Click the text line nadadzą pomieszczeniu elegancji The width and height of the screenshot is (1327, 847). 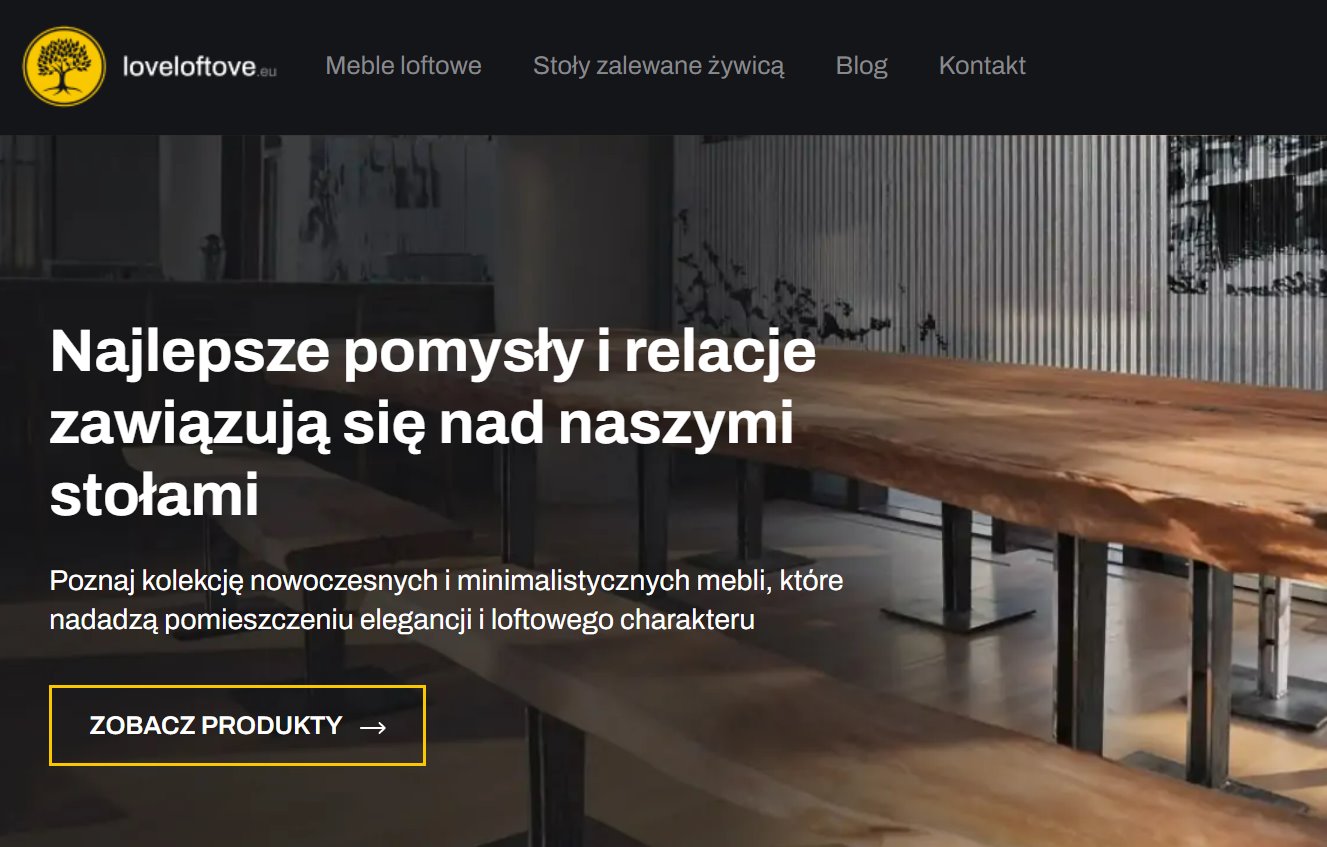402,620
